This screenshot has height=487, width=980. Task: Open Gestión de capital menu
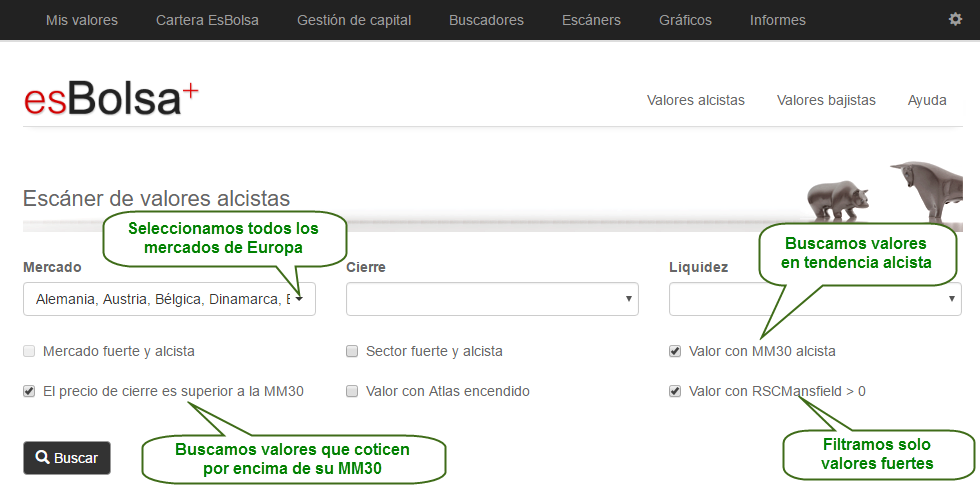pos(354,20)
